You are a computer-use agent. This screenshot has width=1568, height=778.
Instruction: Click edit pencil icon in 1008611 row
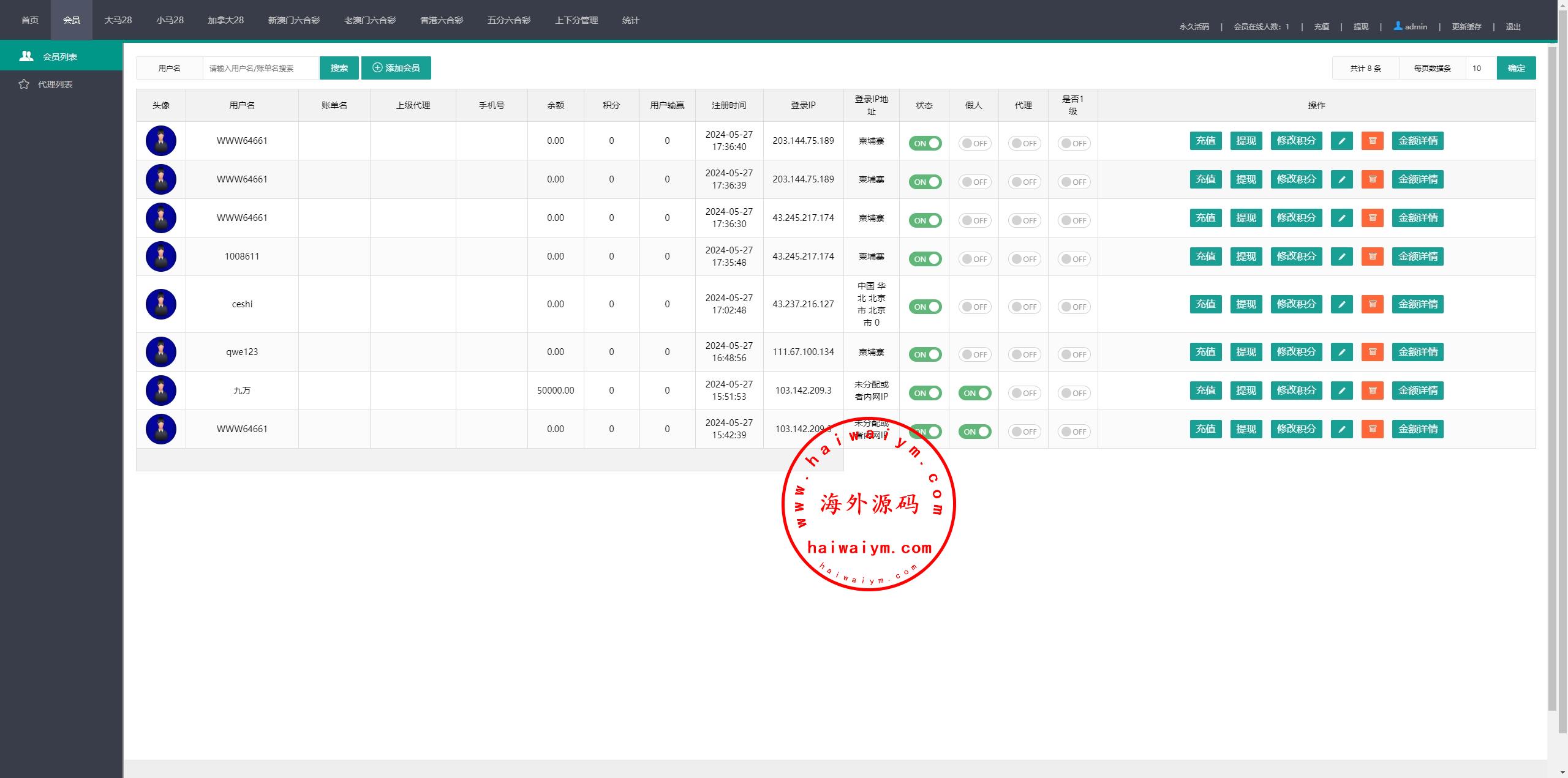pos(1341,256)
